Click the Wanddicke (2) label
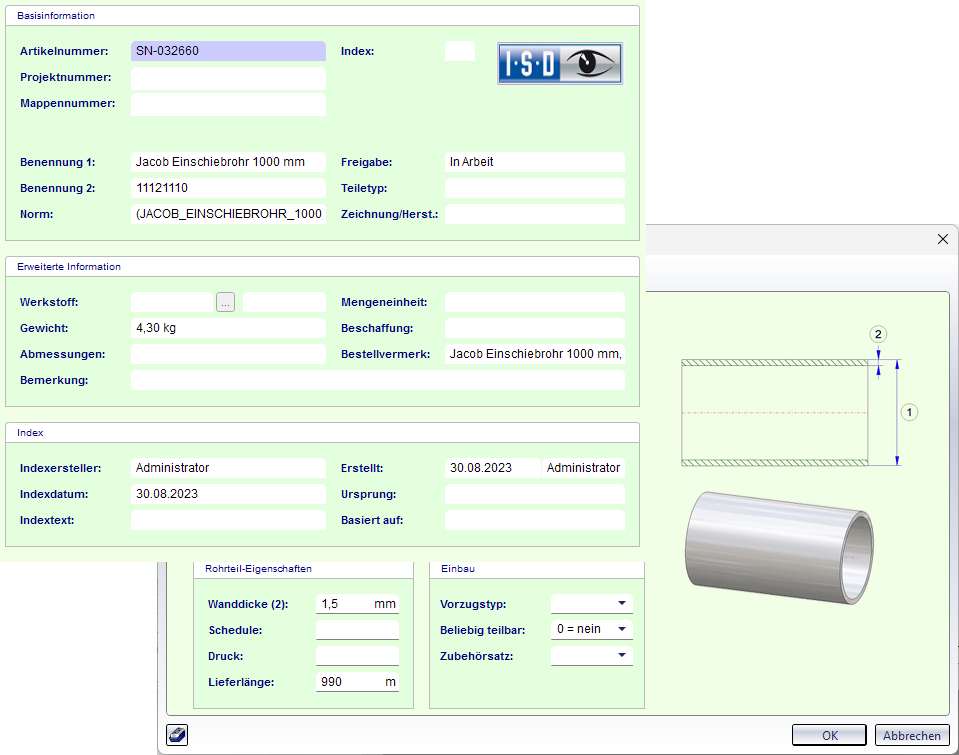The height and width of the screenshot is (755, 959). coord(248,604)
